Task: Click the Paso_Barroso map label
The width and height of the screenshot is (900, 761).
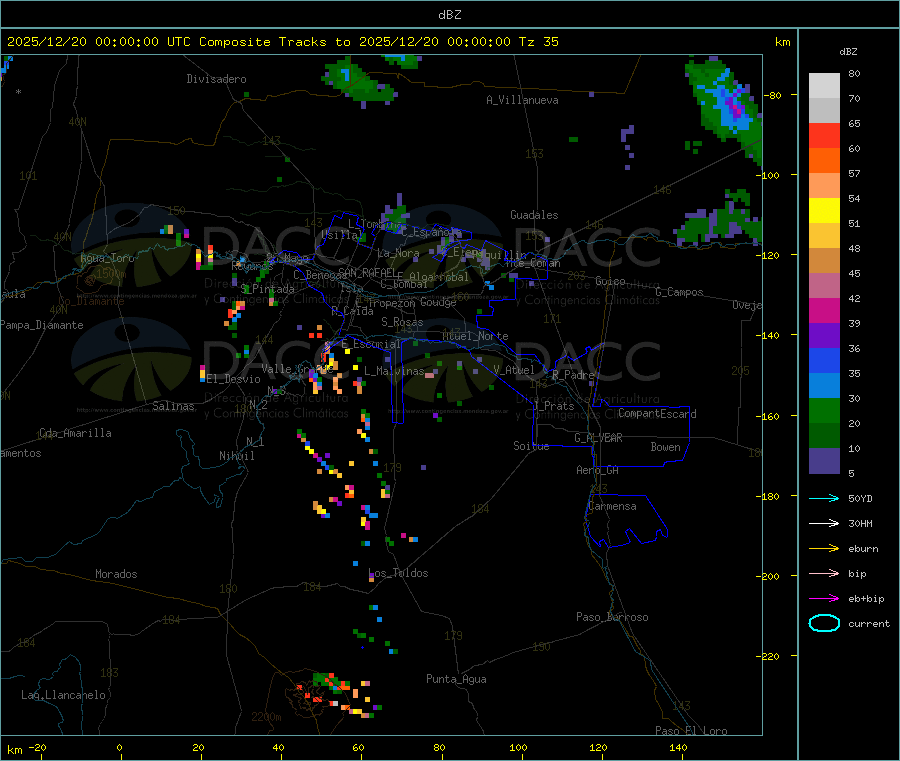Action: click(x=612, y=617)
